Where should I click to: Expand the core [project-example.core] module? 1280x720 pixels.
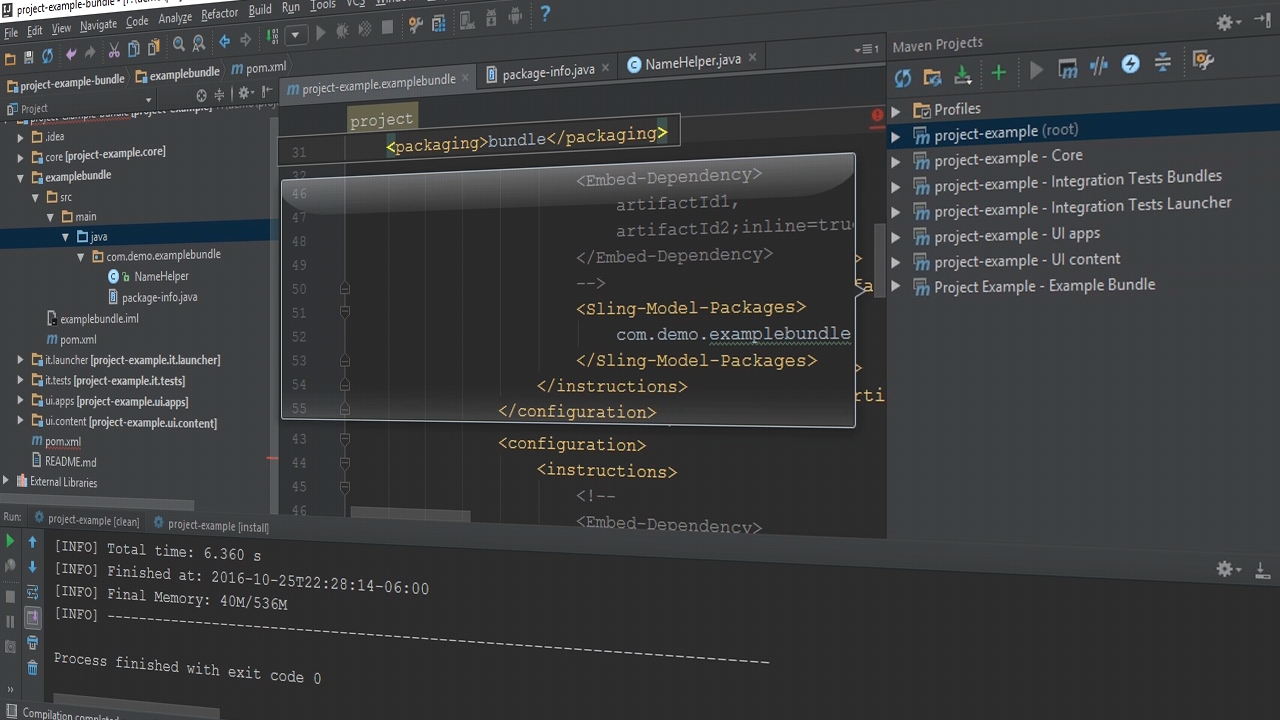tap(20, 157)
